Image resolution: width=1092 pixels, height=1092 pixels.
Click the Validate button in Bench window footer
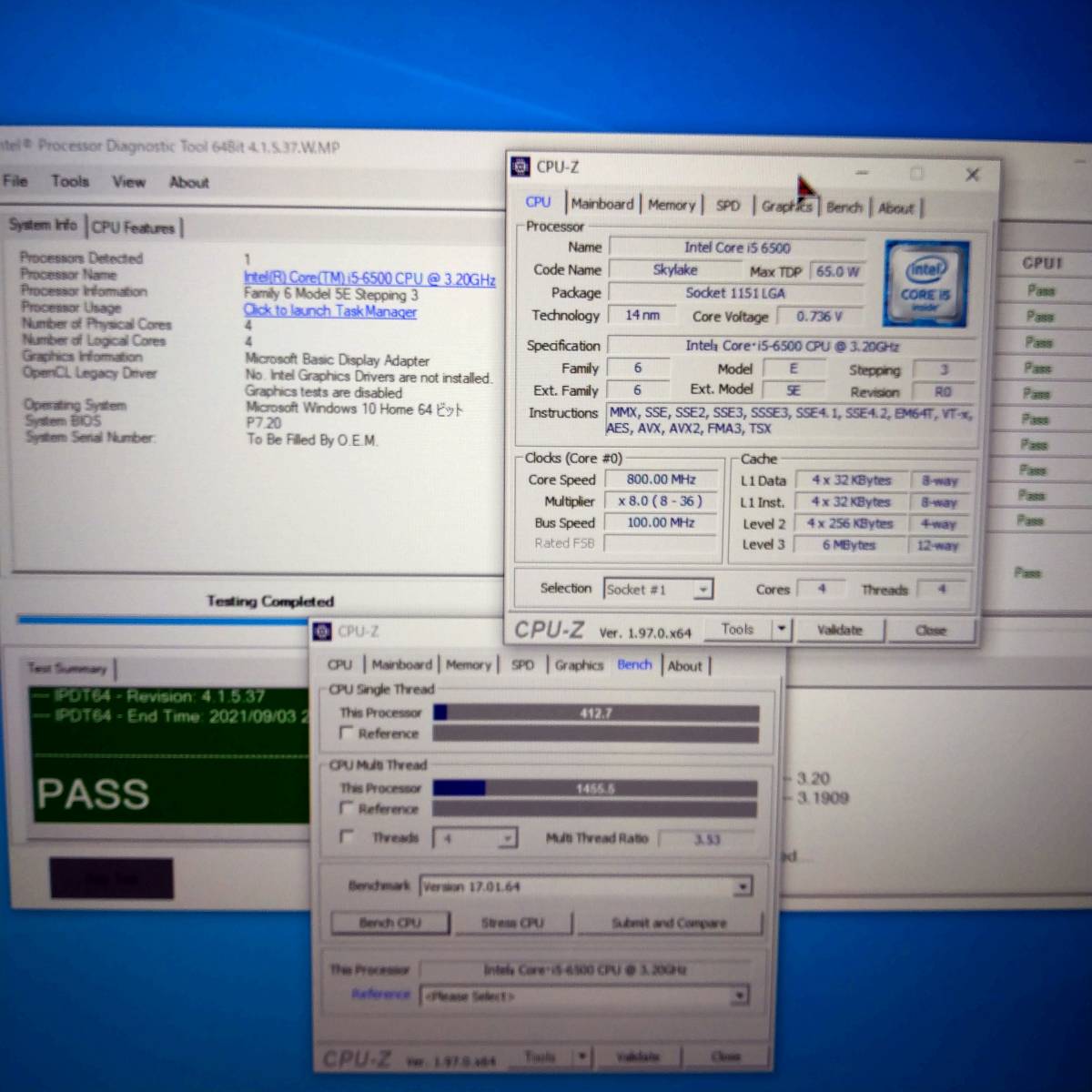coord(638,1057)
